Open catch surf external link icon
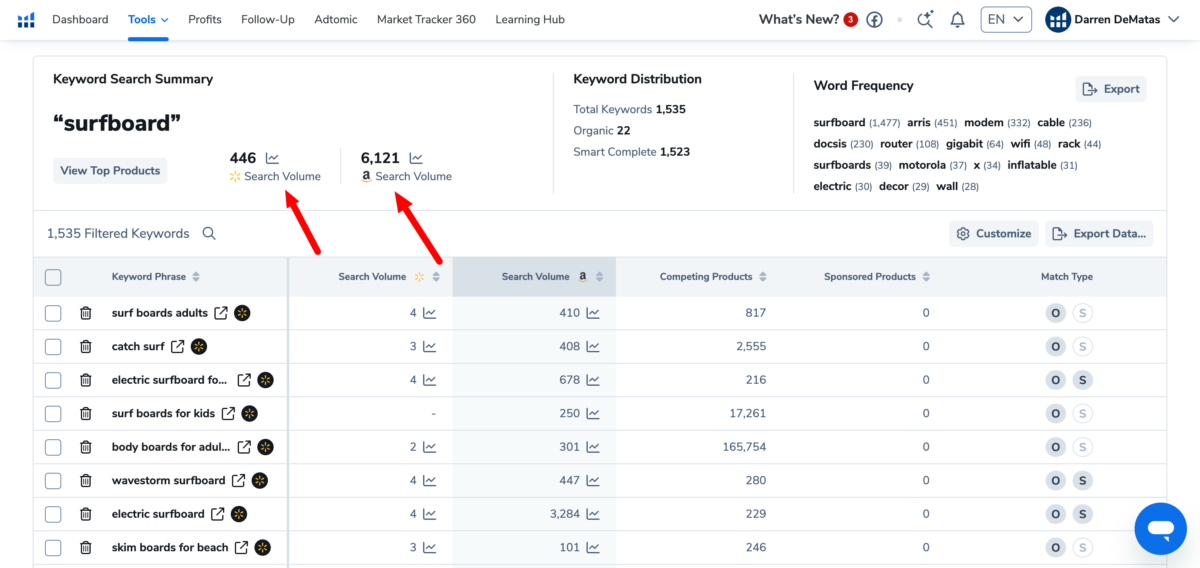Screen dimensions: 1200x568 pyautogui.click(x=177, y=347)
